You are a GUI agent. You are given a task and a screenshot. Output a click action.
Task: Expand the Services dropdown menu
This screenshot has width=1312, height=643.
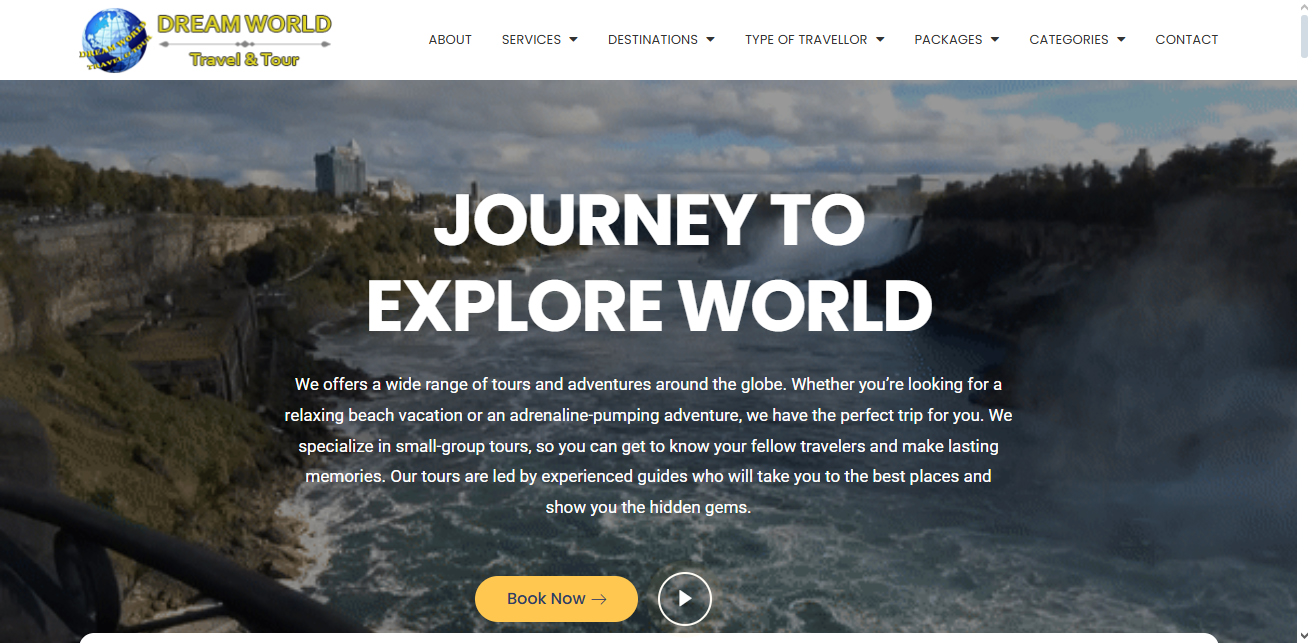(x=540, y=40)
